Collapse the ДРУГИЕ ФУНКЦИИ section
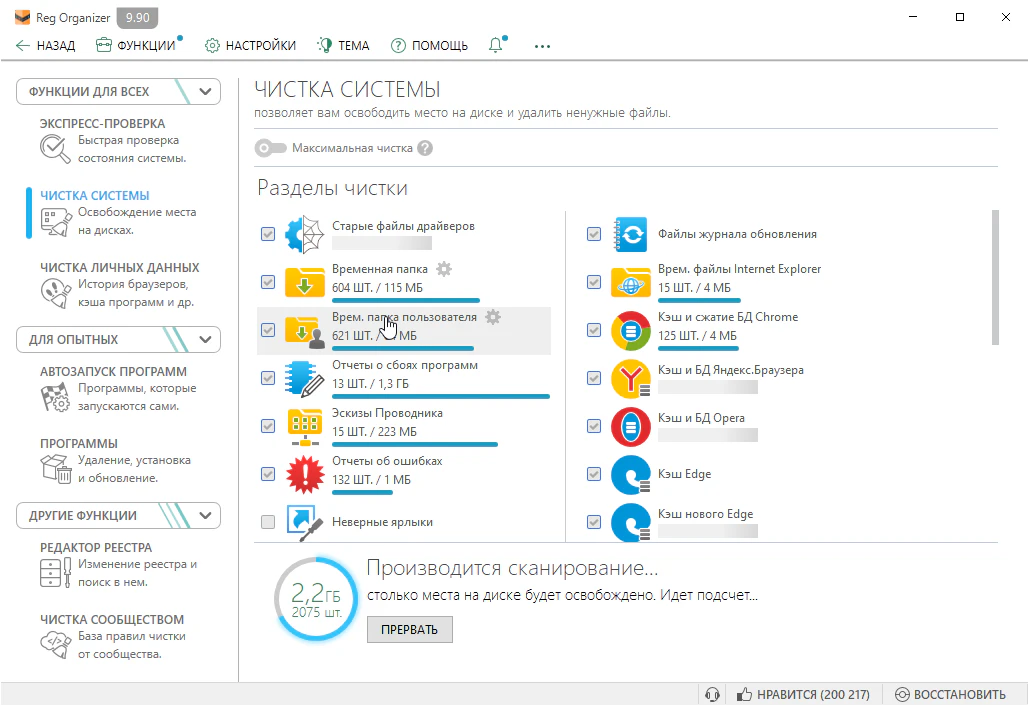 [206, 516]
